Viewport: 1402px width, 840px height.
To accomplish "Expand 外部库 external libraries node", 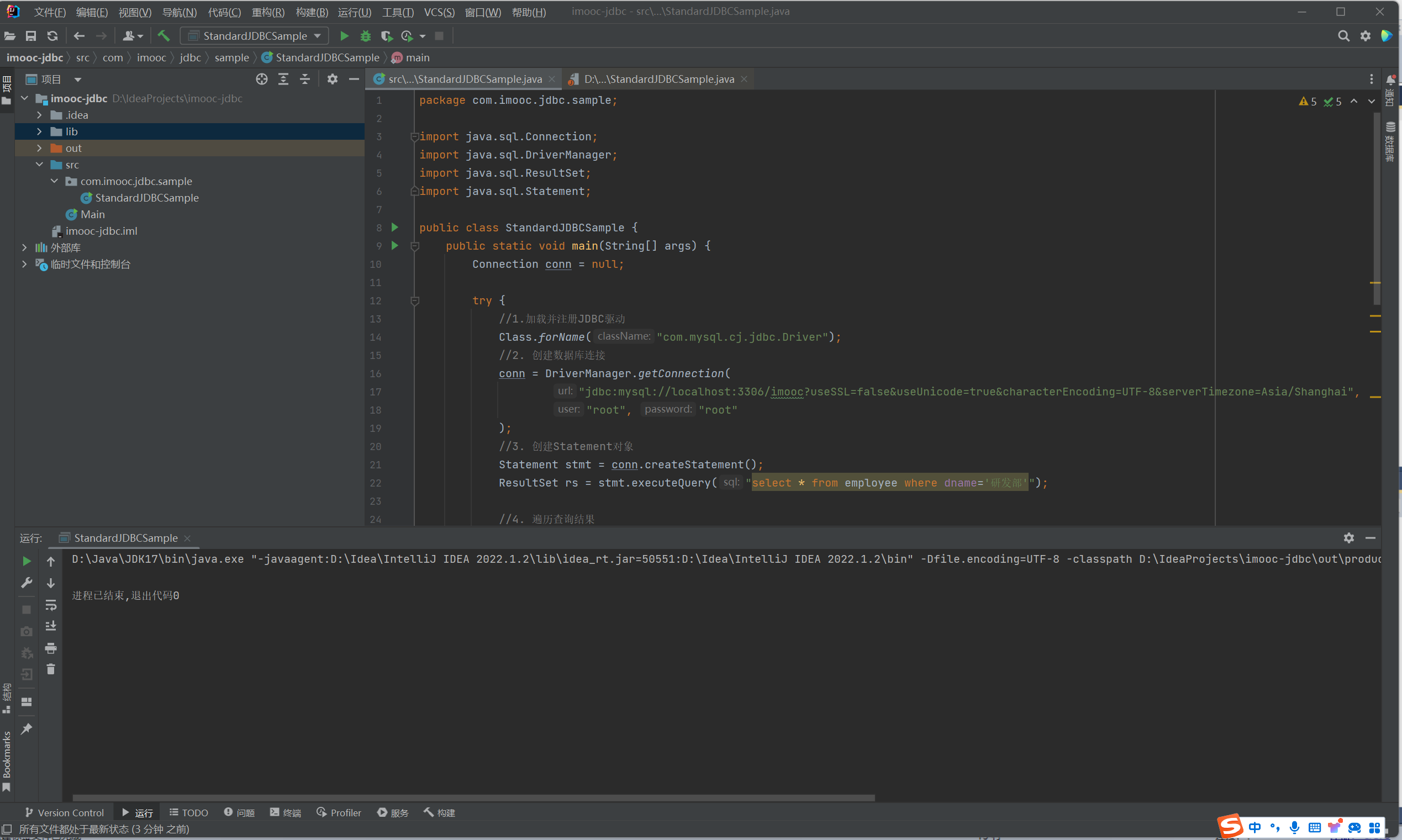I will click(24, 247).
